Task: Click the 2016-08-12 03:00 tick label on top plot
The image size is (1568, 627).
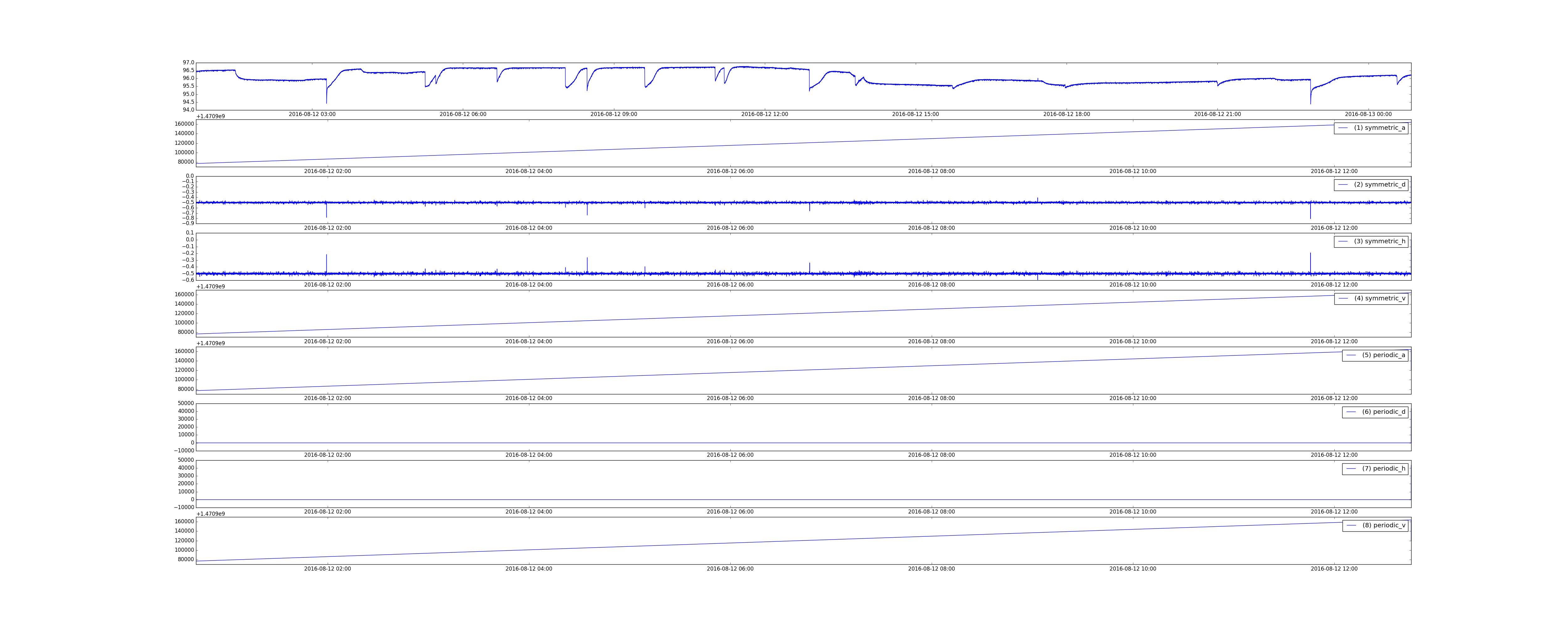Action: (x=312, y=114)
